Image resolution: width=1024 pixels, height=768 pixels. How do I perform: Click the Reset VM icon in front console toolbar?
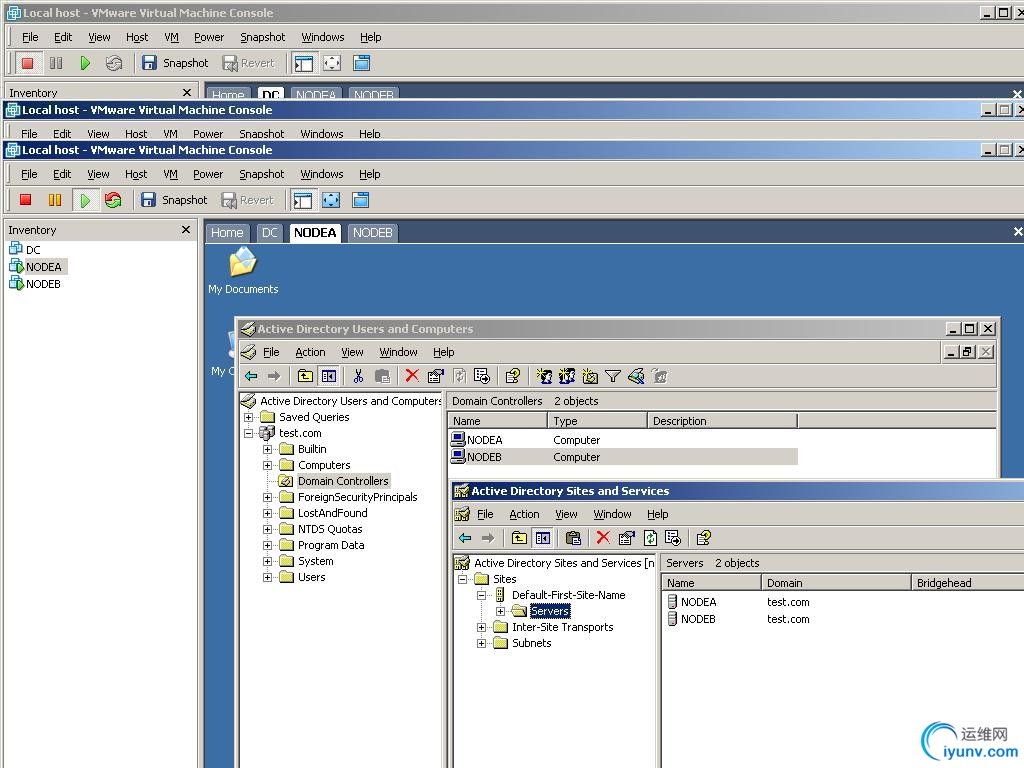[113, 200]
